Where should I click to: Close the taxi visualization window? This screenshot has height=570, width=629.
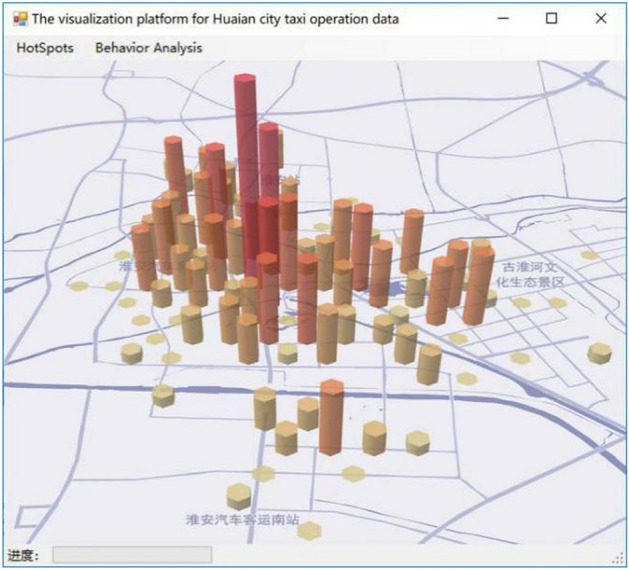(x=601, y=18)
